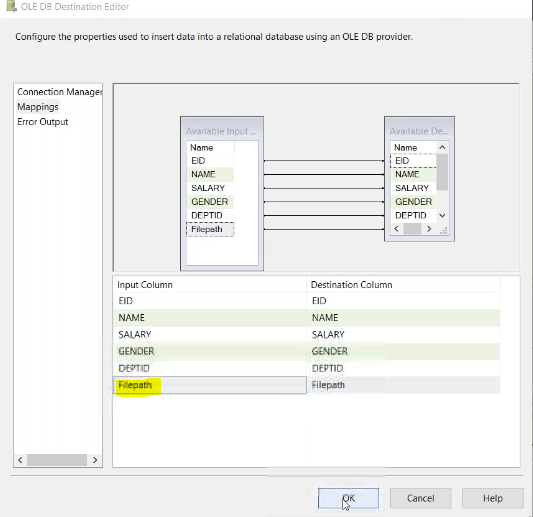Select the Mappings page
This screenshot has height=517, width=533.
point(38,107)
